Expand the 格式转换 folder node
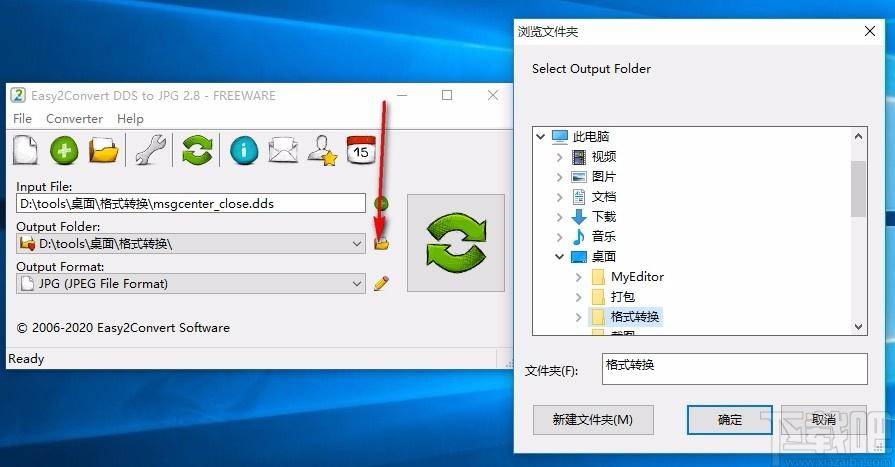Screen dimensions: 895x467 click(x=578, y=317)
